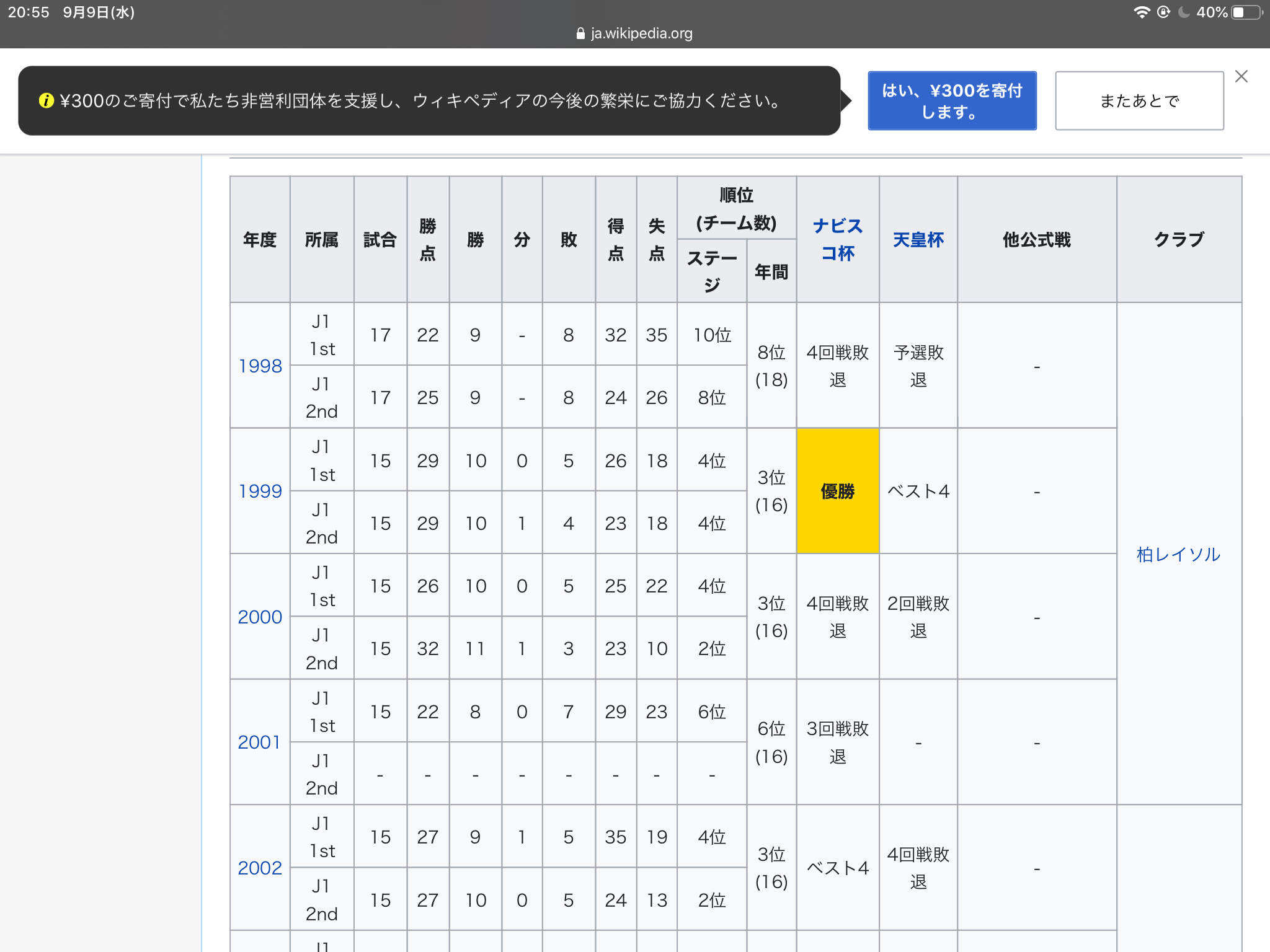Open the 2001 season link

point(259,742)
